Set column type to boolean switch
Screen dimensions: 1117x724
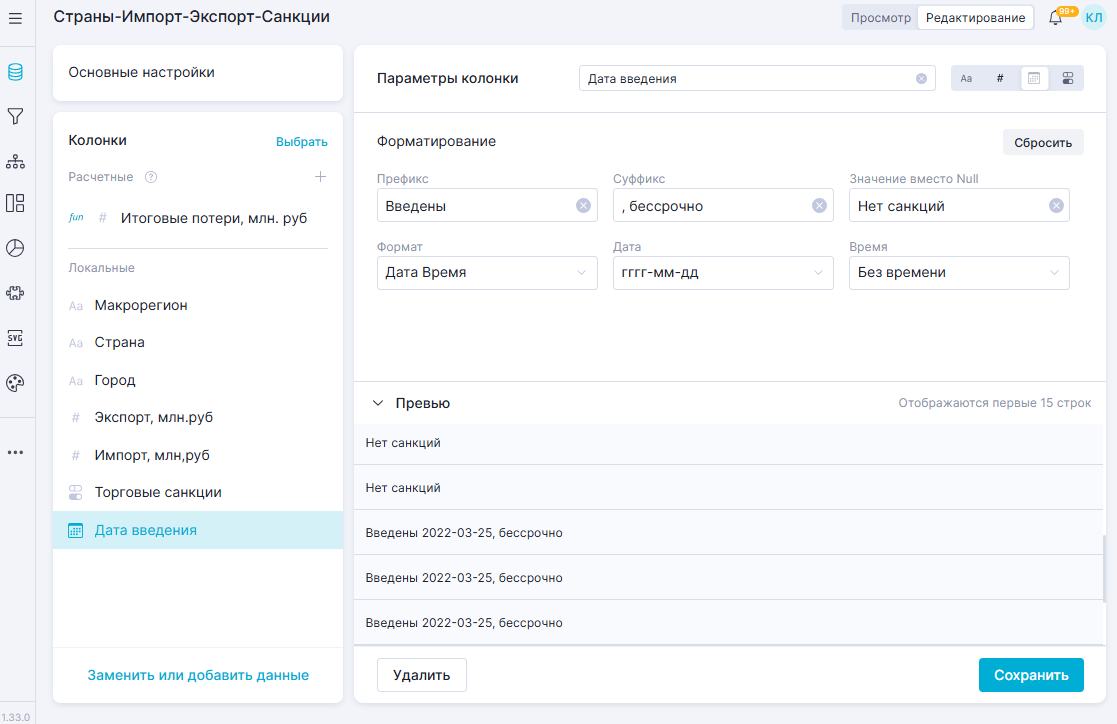tap(1068, 78)
